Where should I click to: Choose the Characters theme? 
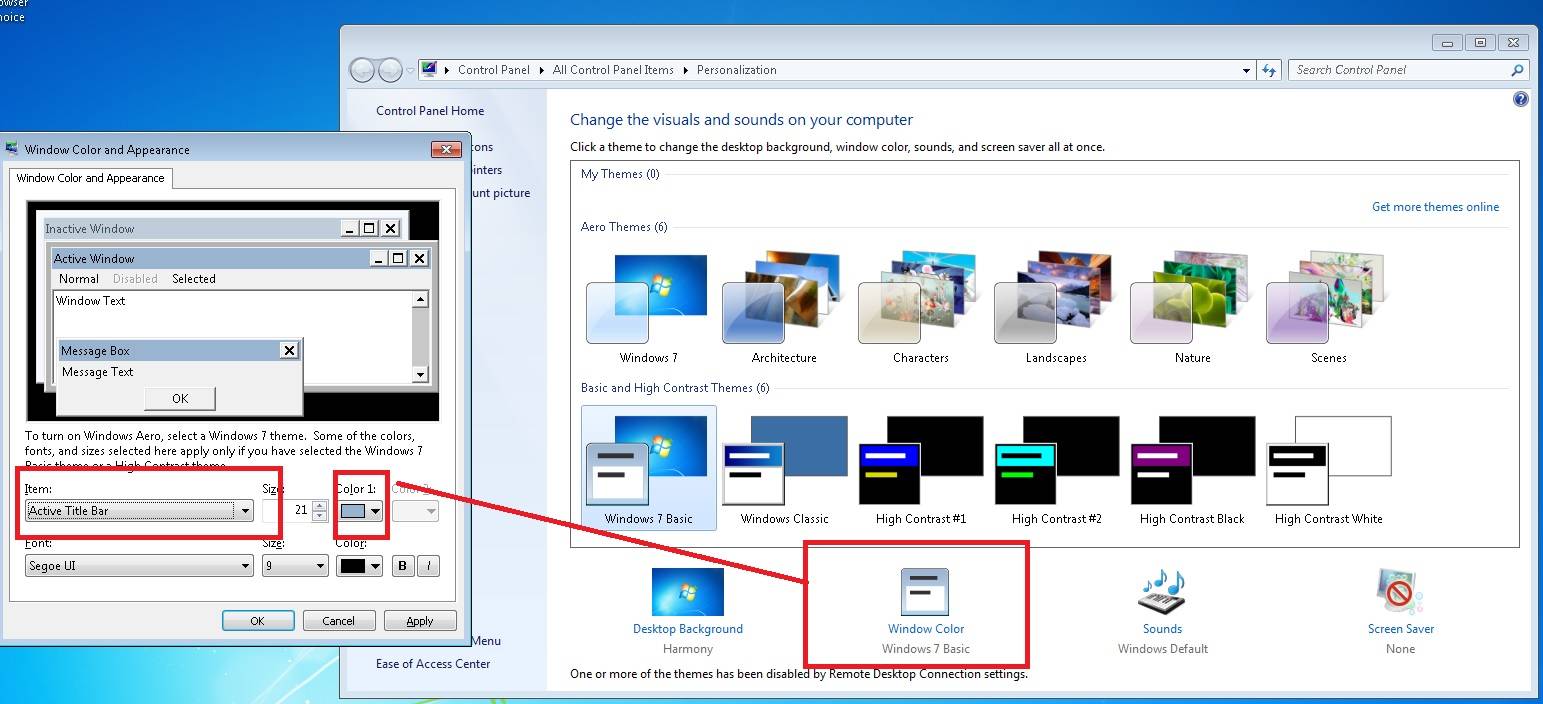click(x=919, y=308)
